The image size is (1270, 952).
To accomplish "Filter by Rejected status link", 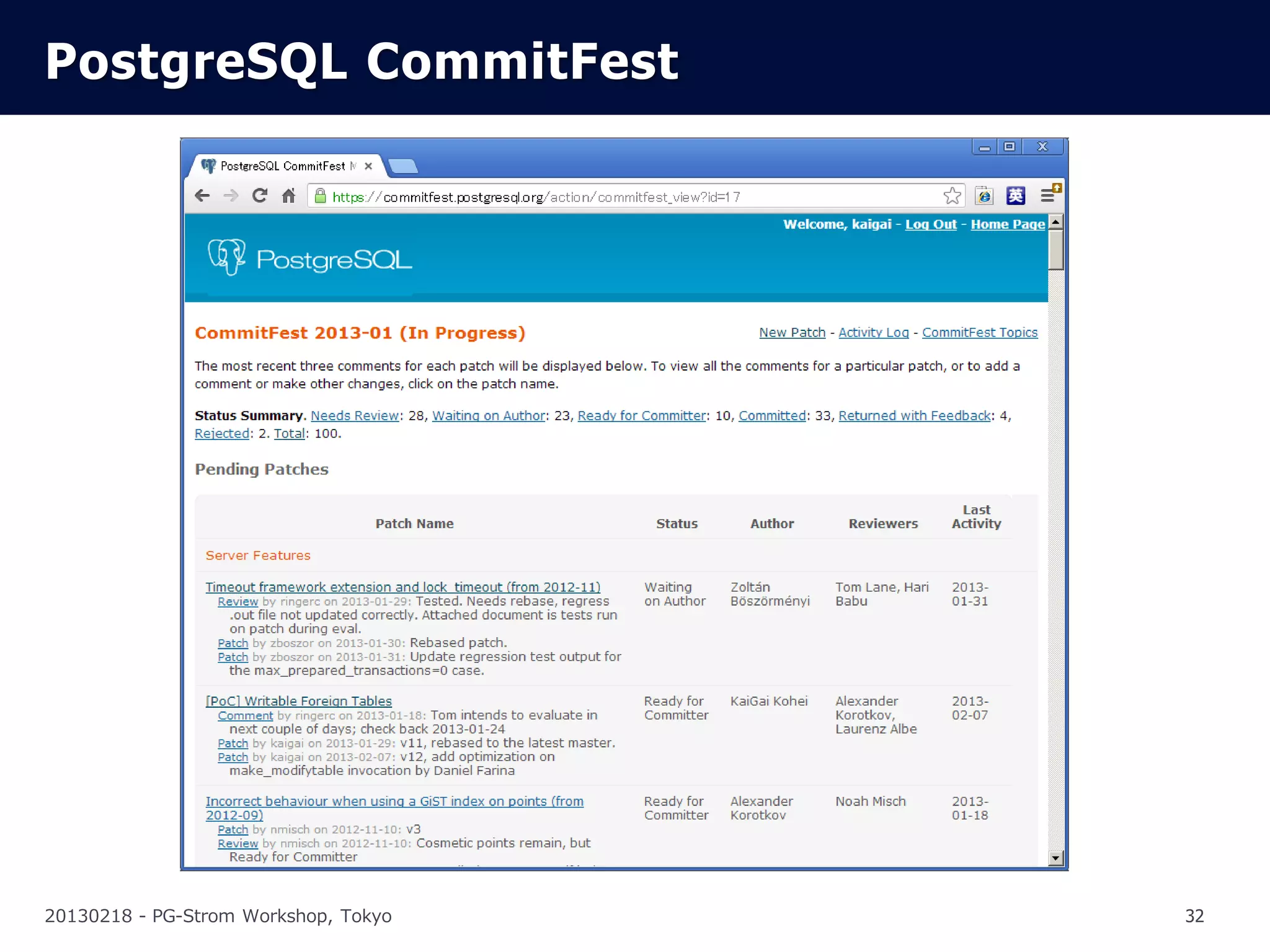I will pos(222,434).
